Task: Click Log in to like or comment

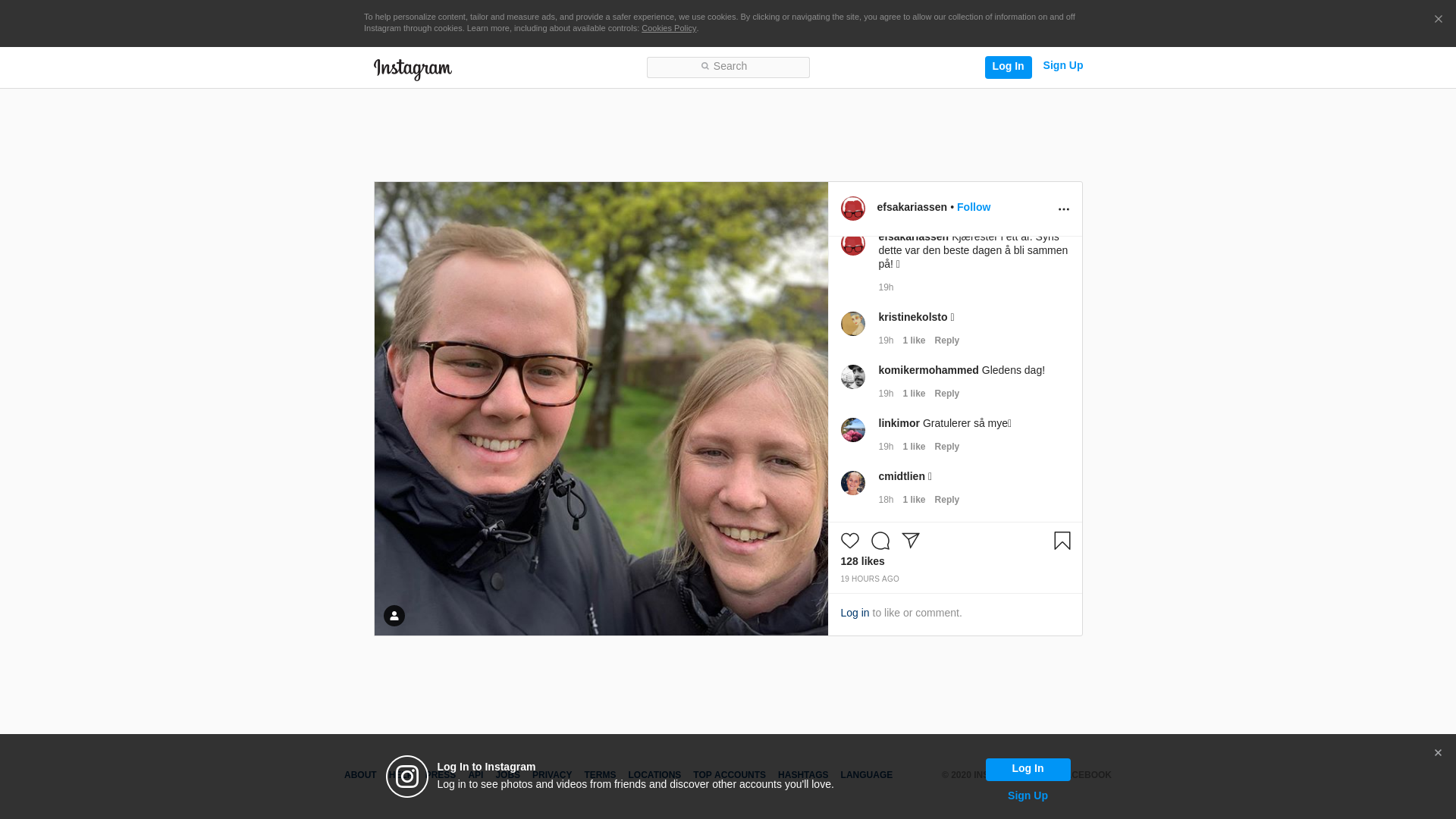Action: (855, 613)
